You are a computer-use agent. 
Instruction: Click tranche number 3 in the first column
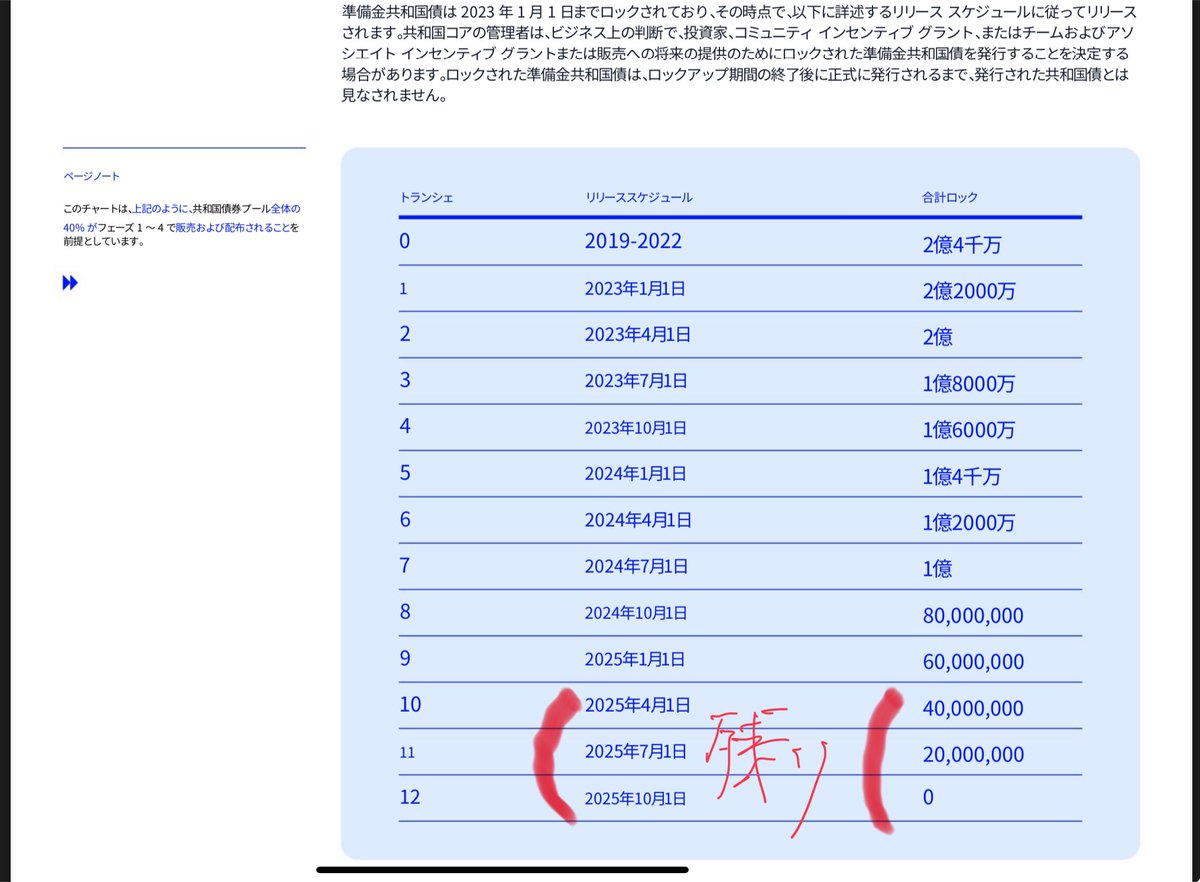point(405,380)
